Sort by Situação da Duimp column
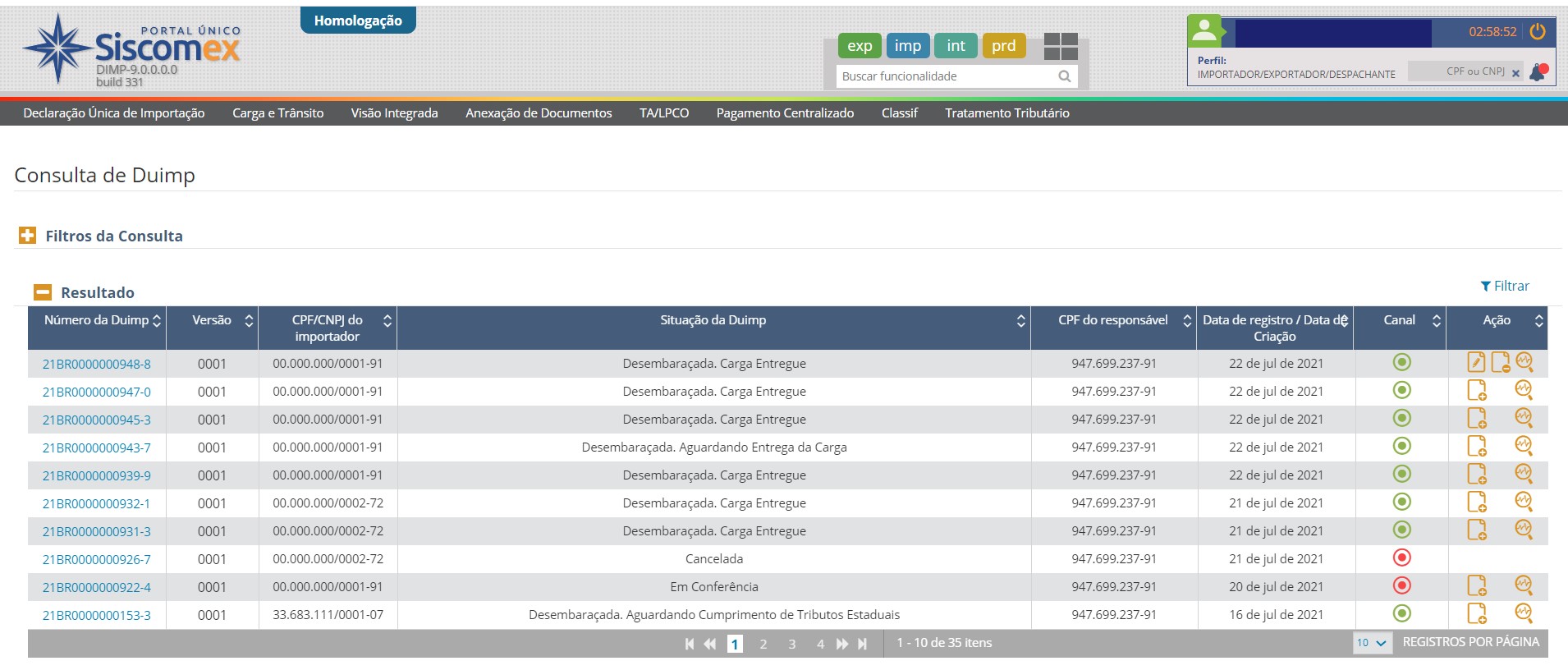The height and width of the screenshot is (670, 1568). [x=1020, y=321]
